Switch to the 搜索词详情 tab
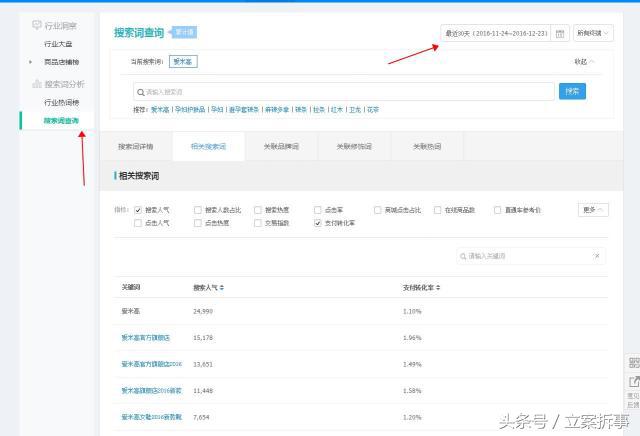 136,147
